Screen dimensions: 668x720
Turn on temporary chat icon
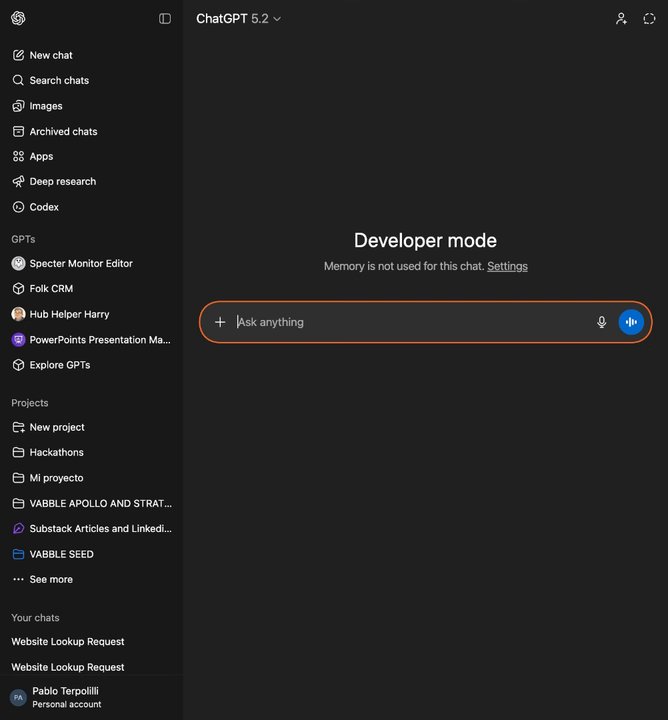click(649, 18)
